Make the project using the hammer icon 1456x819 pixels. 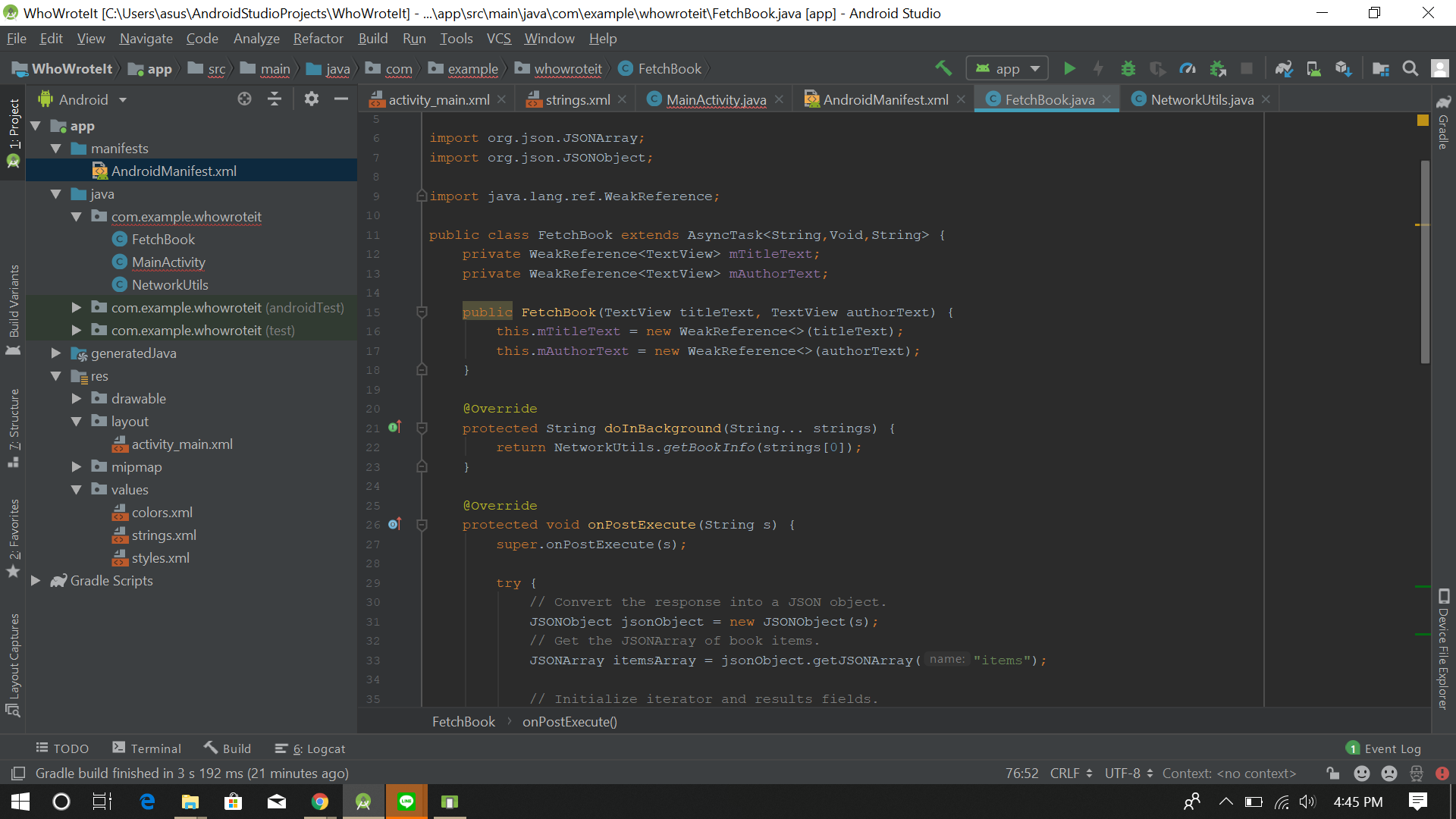pyautogui.click(x=943, y=68)
